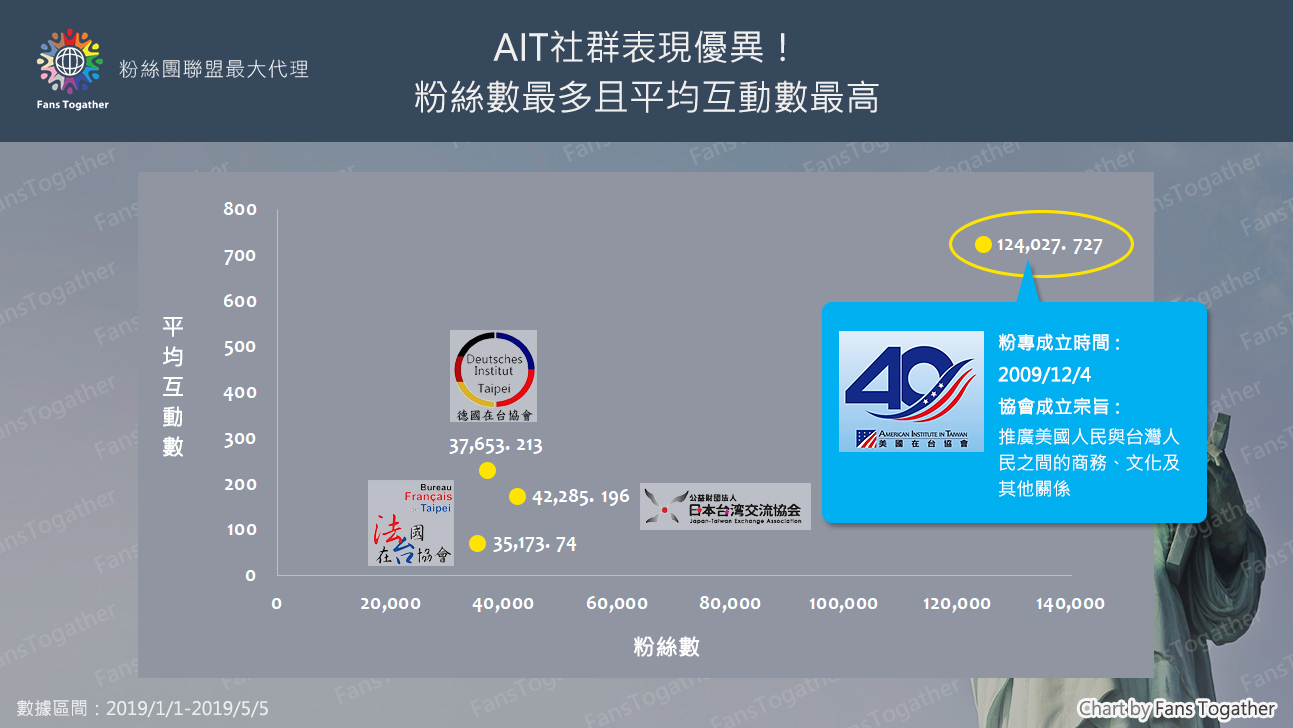Click the Fans Togather globe logo
This screenshot has height=728, width=1293.
point(69,60)
